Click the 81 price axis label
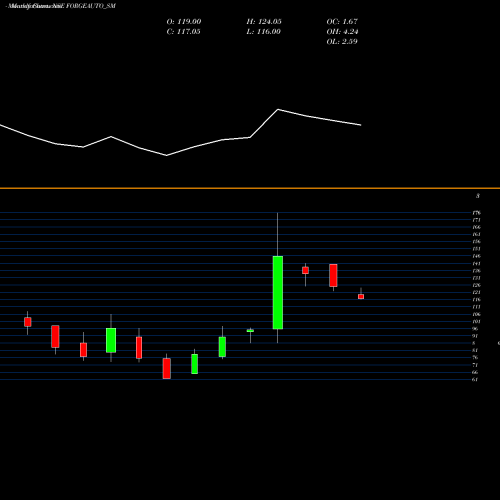The width and height of the screenshot is (500, 500). pyautogui.click(x=475, y=350)
